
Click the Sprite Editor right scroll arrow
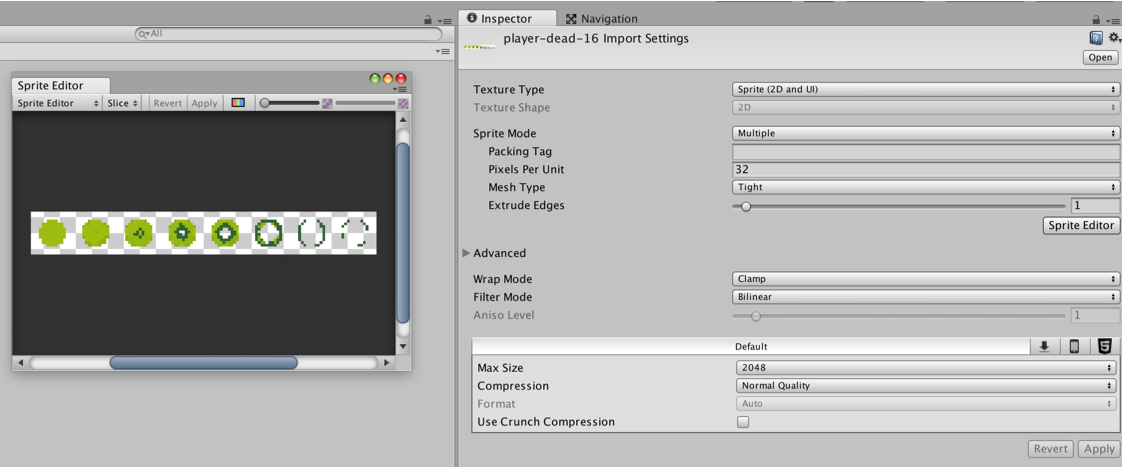coord(387,363)
